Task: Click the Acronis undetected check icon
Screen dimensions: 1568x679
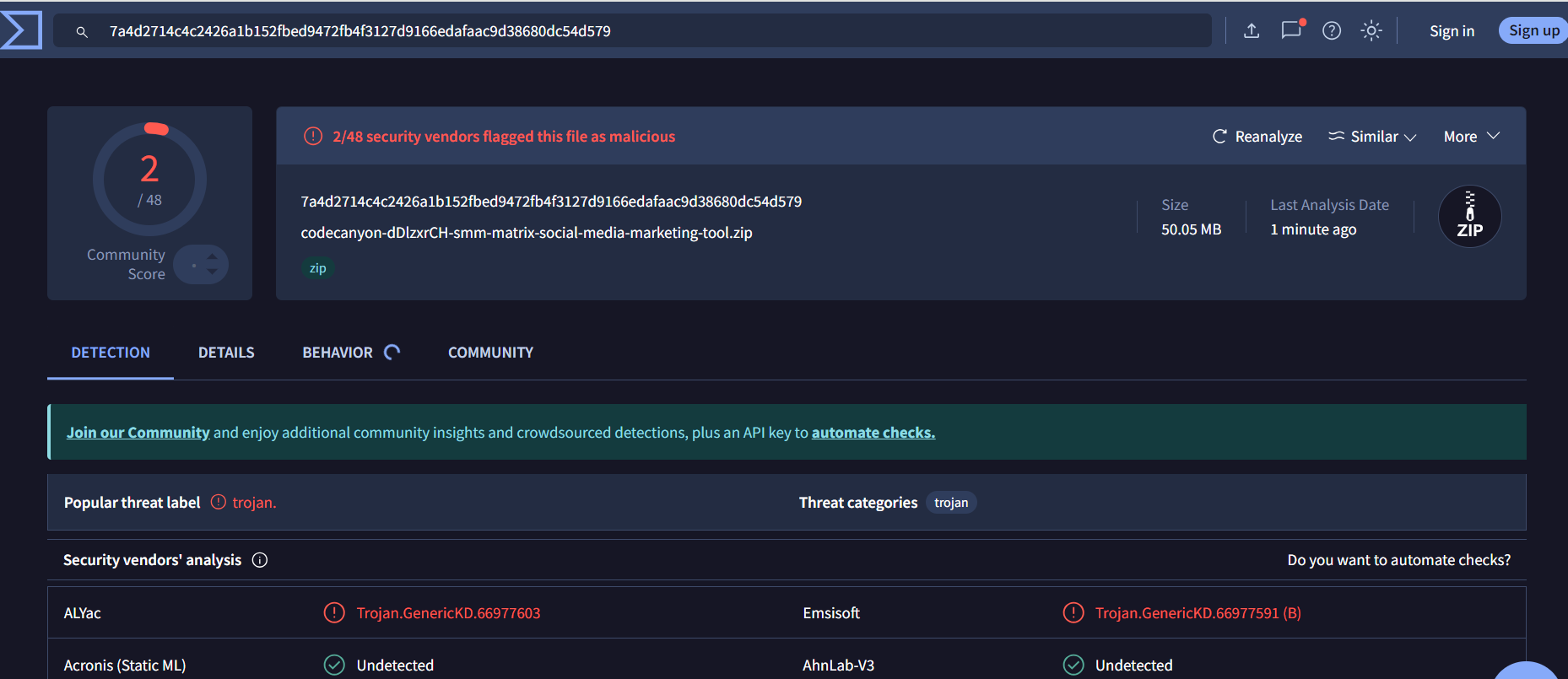Action: tap(334, 665)
